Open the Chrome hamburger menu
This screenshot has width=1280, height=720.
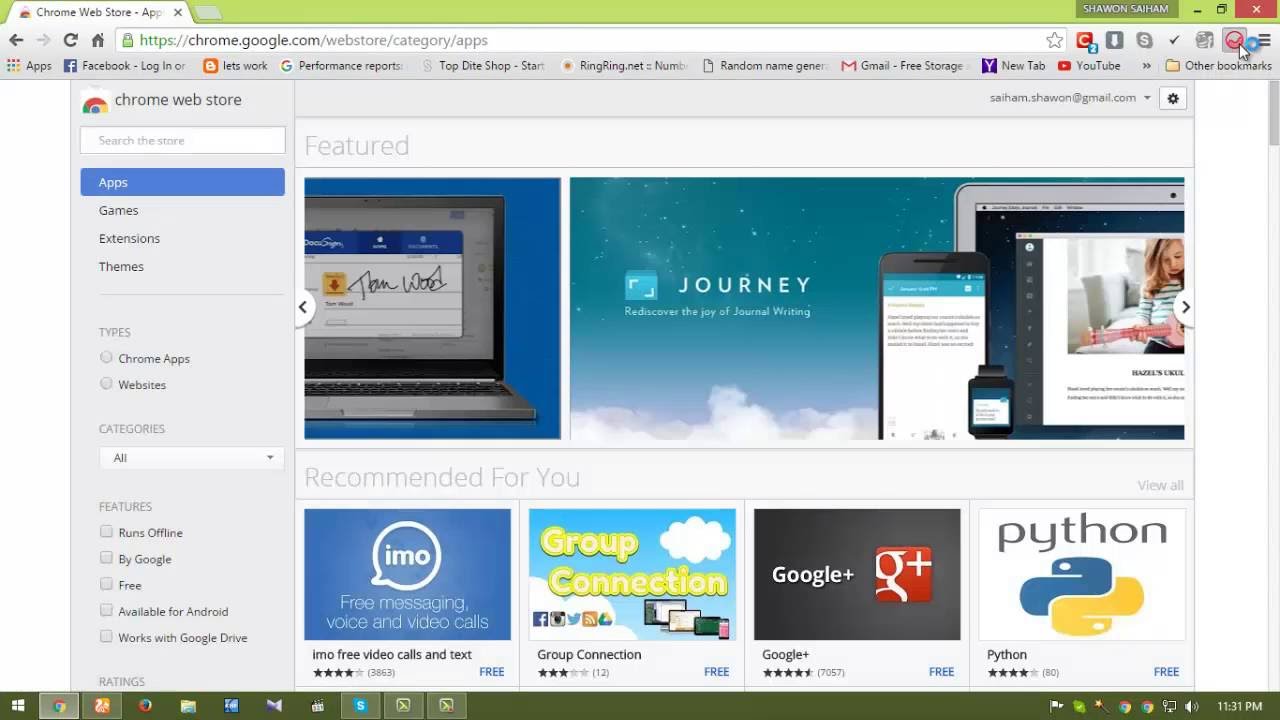[x=1264, y=40]
